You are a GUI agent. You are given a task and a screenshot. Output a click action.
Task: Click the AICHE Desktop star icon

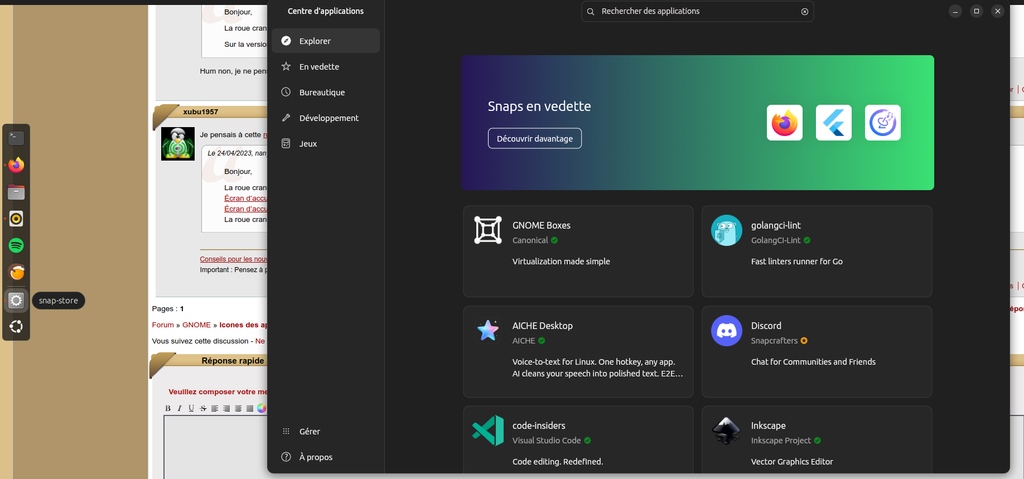point(488,331)
